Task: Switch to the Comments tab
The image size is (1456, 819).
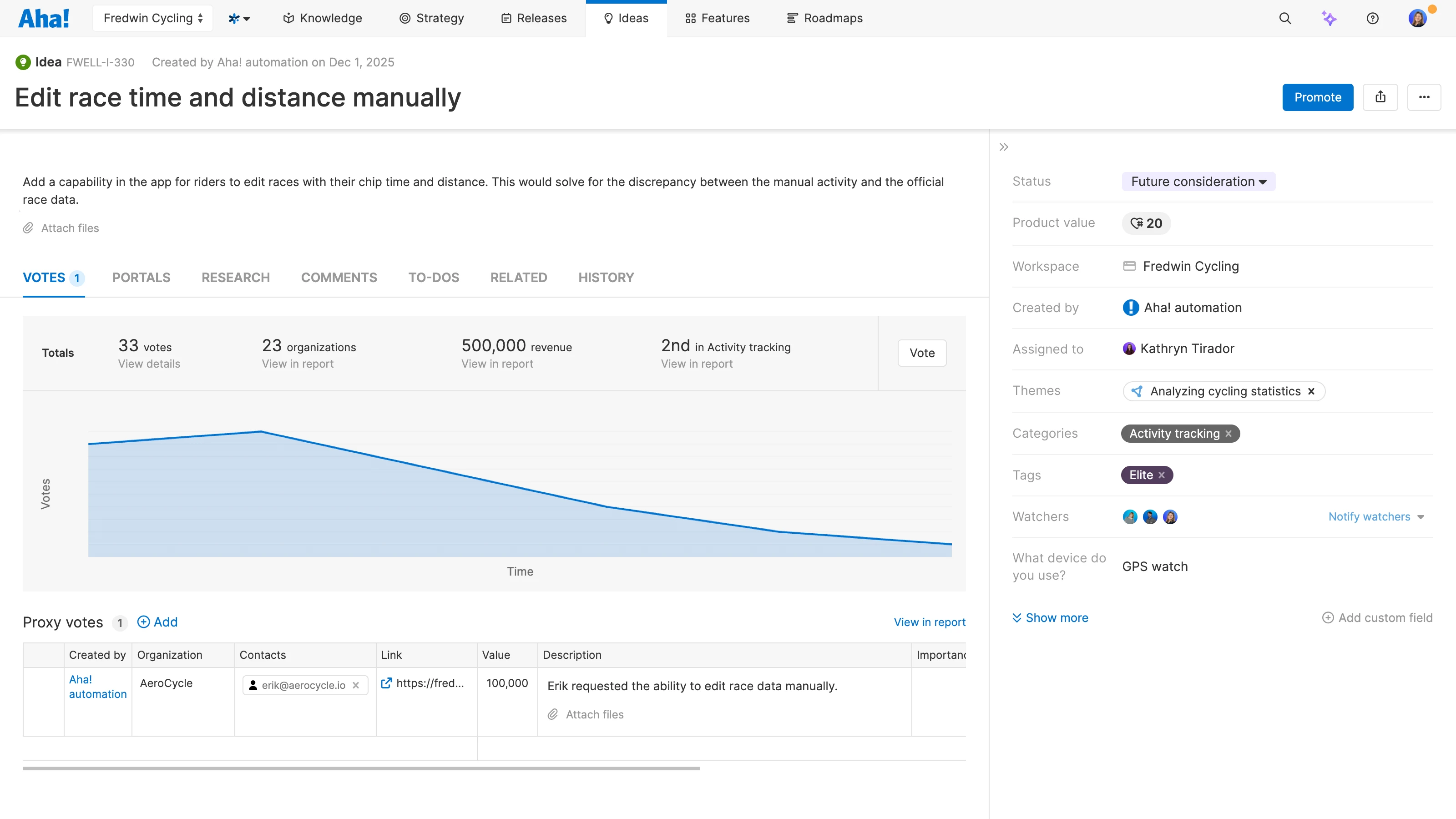Action: [339, 278]
